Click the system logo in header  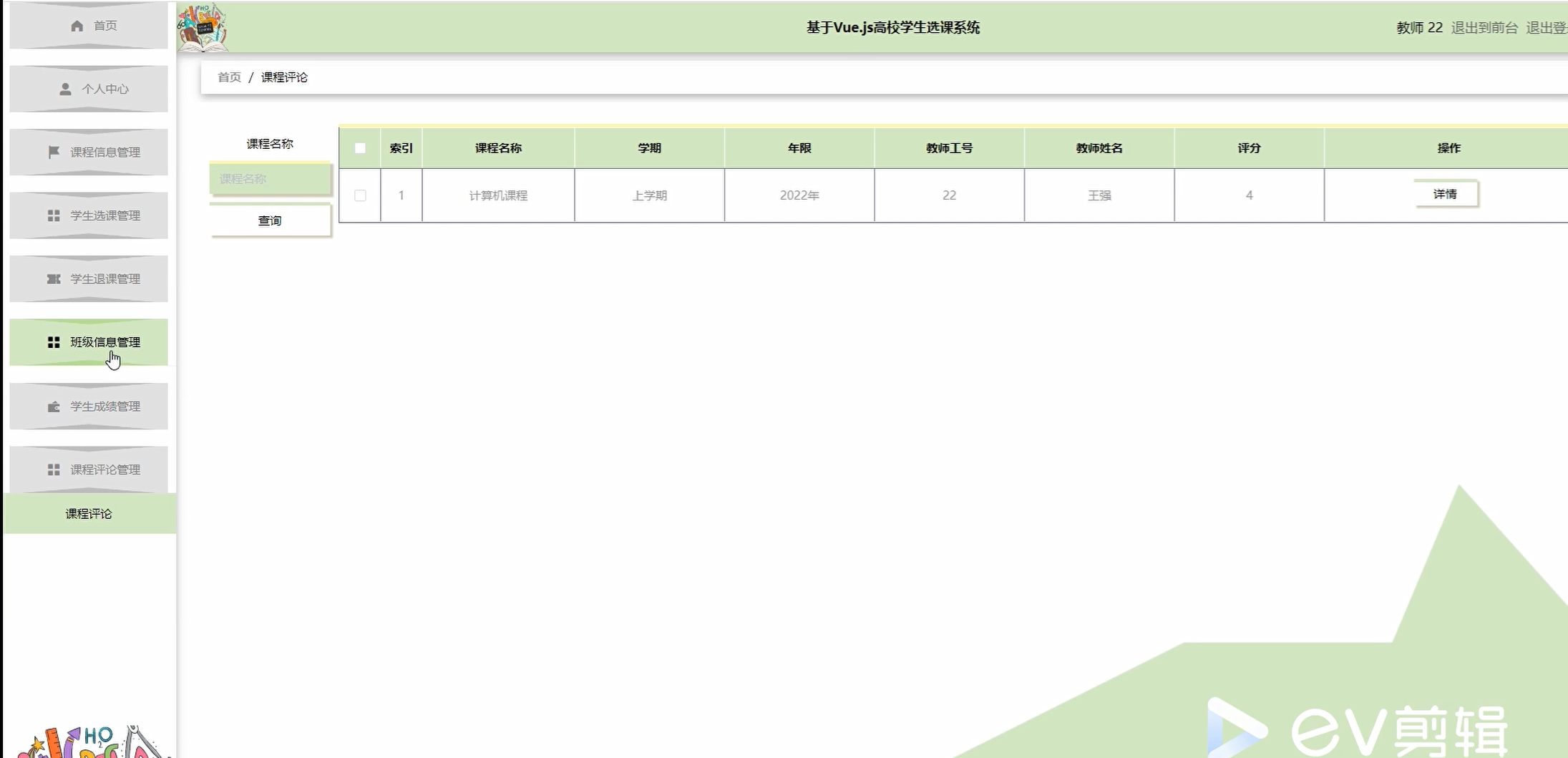(x=203, y=28)
